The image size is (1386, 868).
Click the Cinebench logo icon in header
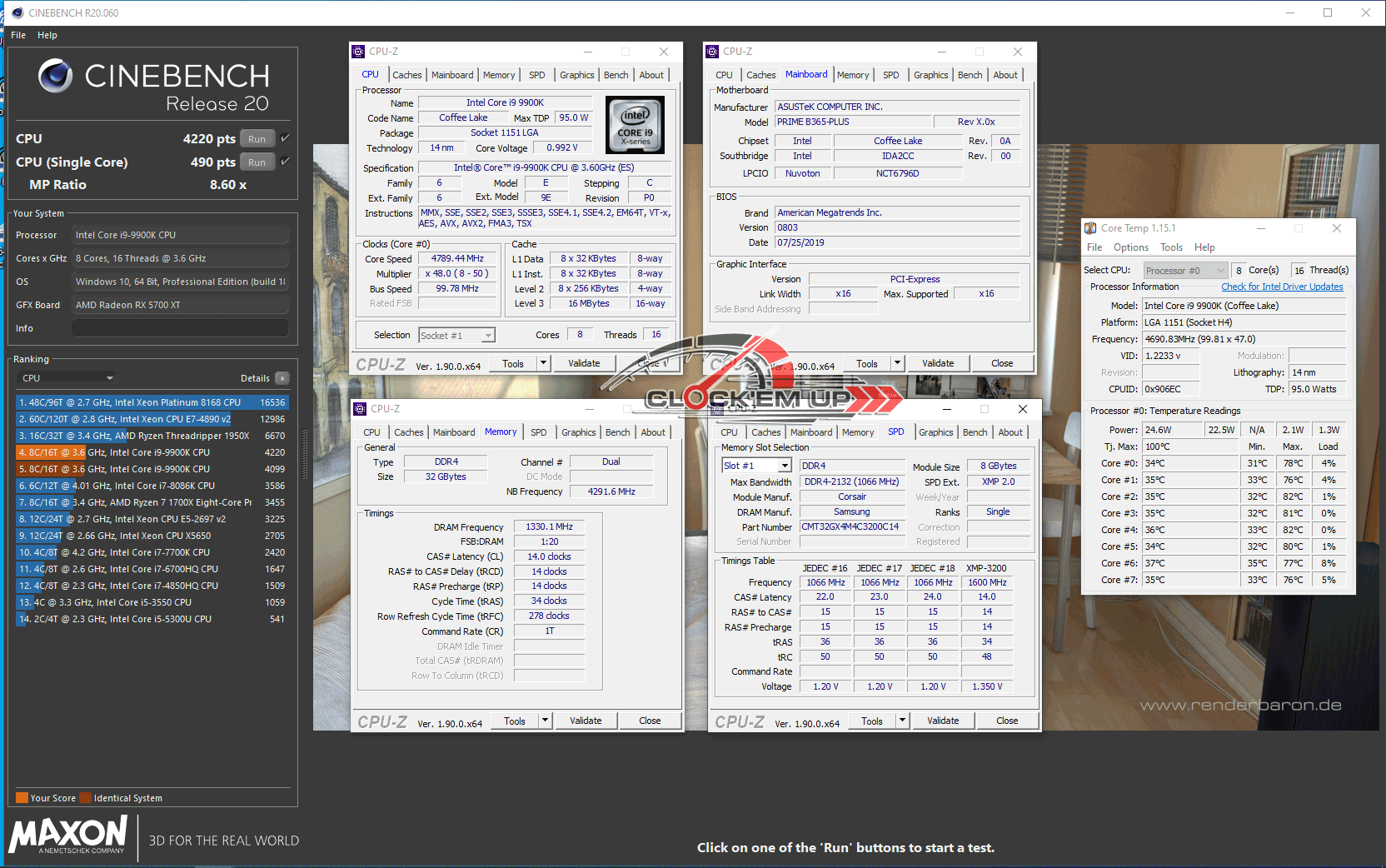(56, 76)
